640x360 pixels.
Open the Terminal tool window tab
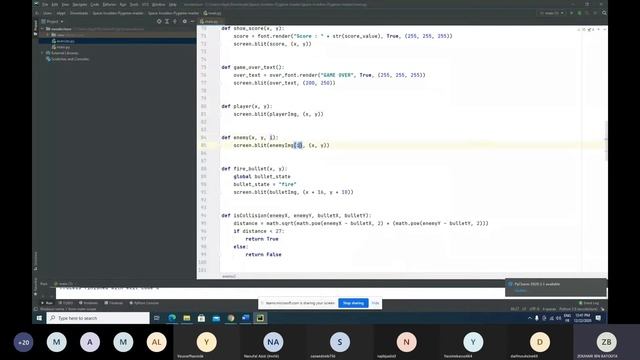(x=114, y=303)
